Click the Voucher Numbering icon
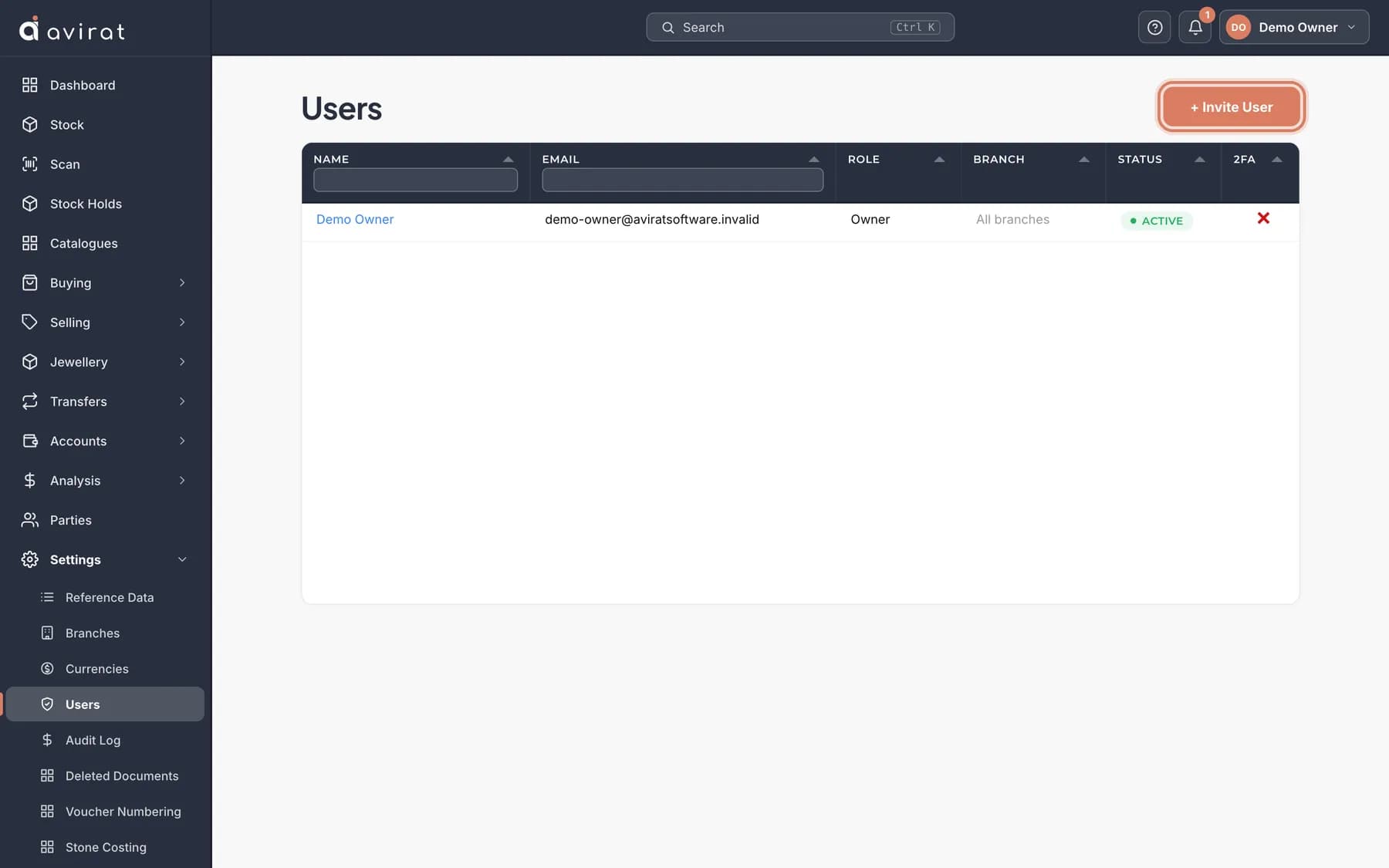The image size is (1389, 868). [47, 811]
